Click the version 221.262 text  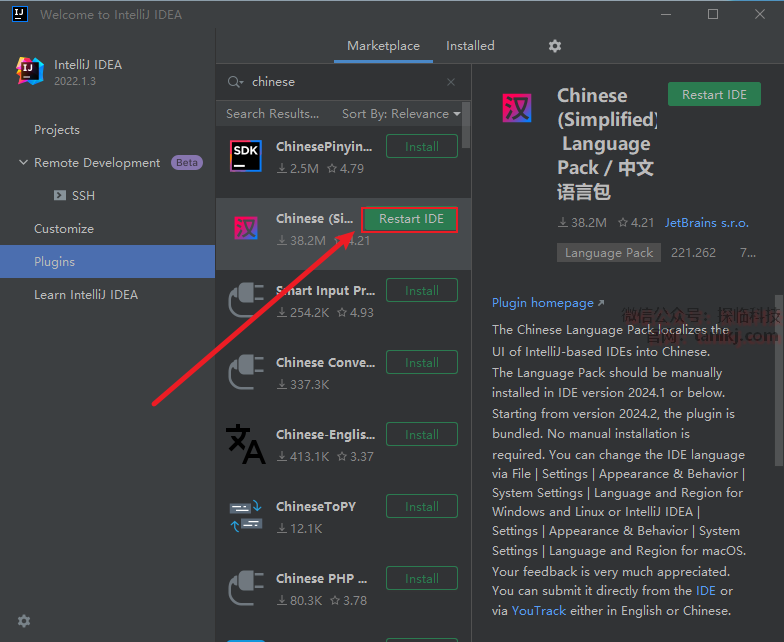point(693,253)
